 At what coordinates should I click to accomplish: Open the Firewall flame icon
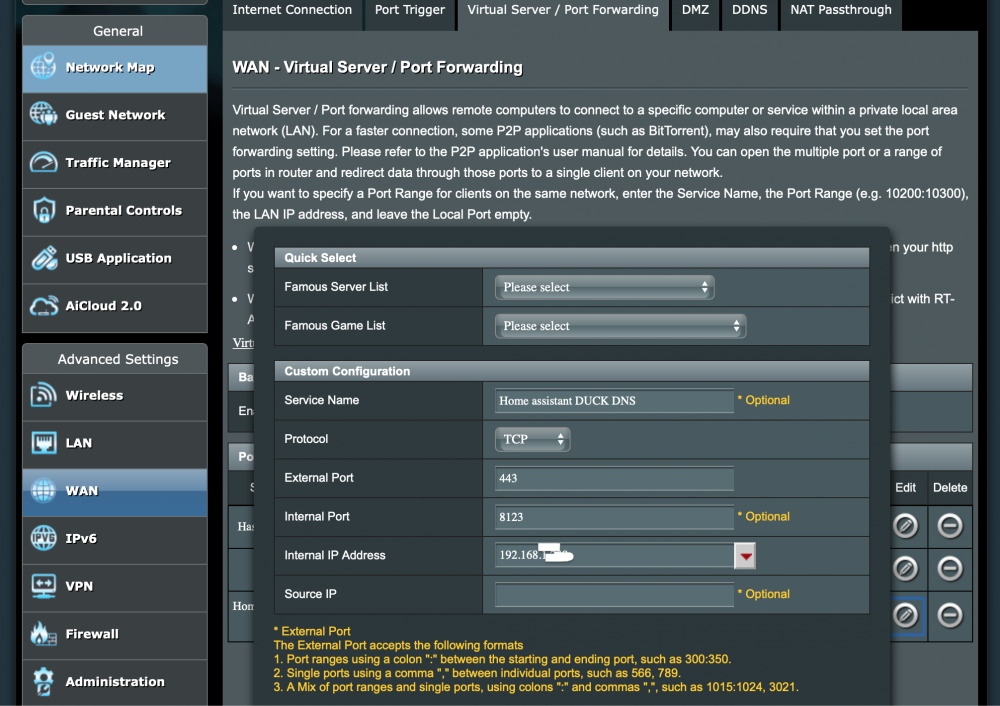coord(44,634)
